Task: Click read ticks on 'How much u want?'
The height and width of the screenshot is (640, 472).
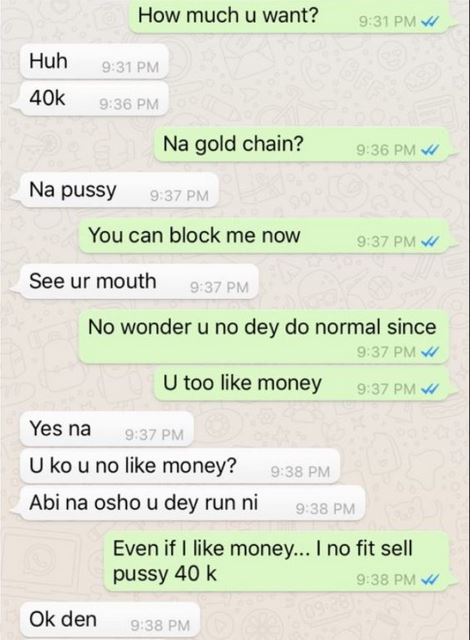Action: coord(429,22)
